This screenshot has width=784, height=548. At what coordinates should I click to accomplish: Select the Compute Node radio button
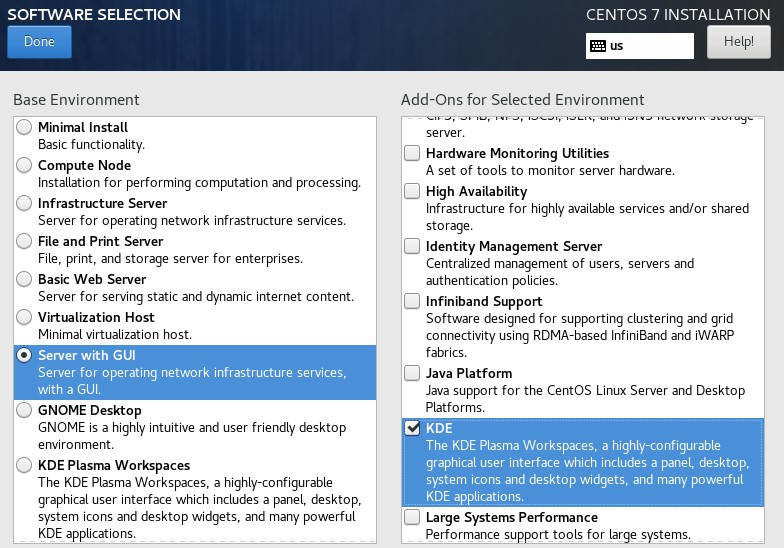(24, 165)
